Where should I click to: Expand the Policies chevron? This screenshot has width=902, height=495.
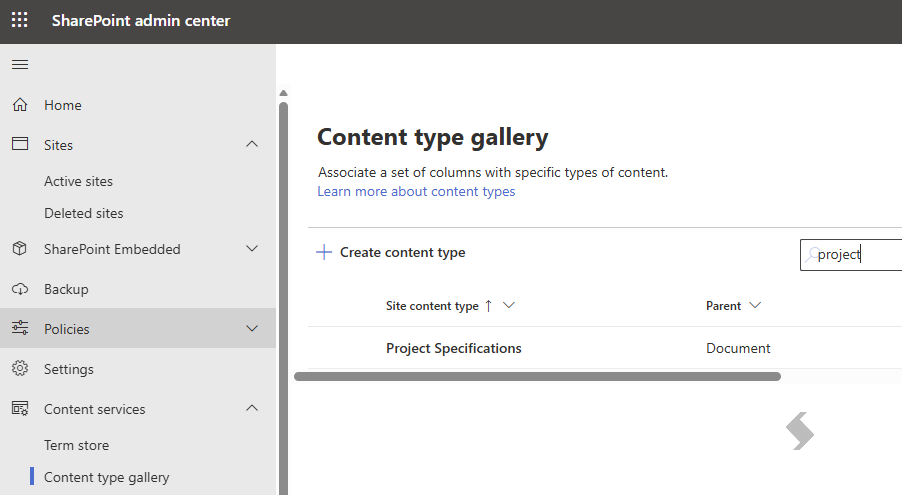252,328
